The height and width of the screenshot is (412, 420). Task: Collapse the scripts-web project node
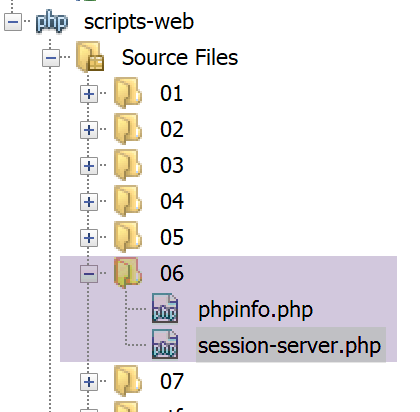13,22
